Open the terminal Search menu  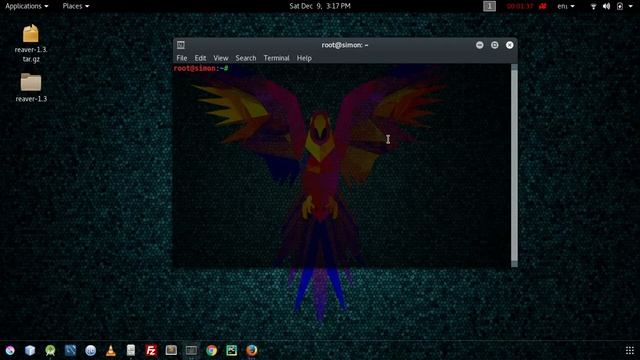tap(246, 58)
